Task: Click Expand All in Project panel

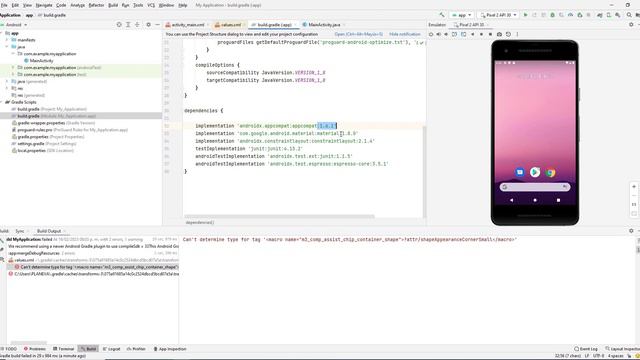Action: click(128, 25)
